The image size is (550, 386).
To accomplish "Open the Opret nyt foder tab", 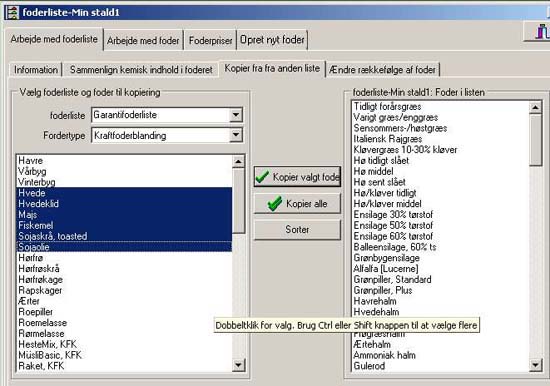I will (272, 40).
